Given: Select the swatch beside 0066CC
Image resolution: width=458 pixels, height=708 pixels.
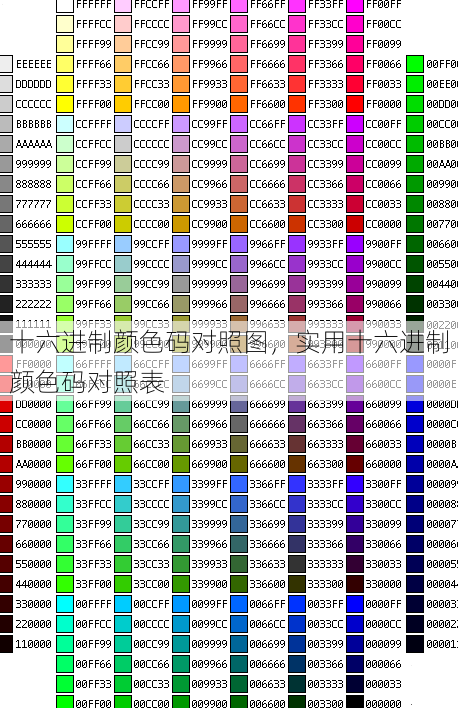Looking at the screenshot, I should pos(239,624).
